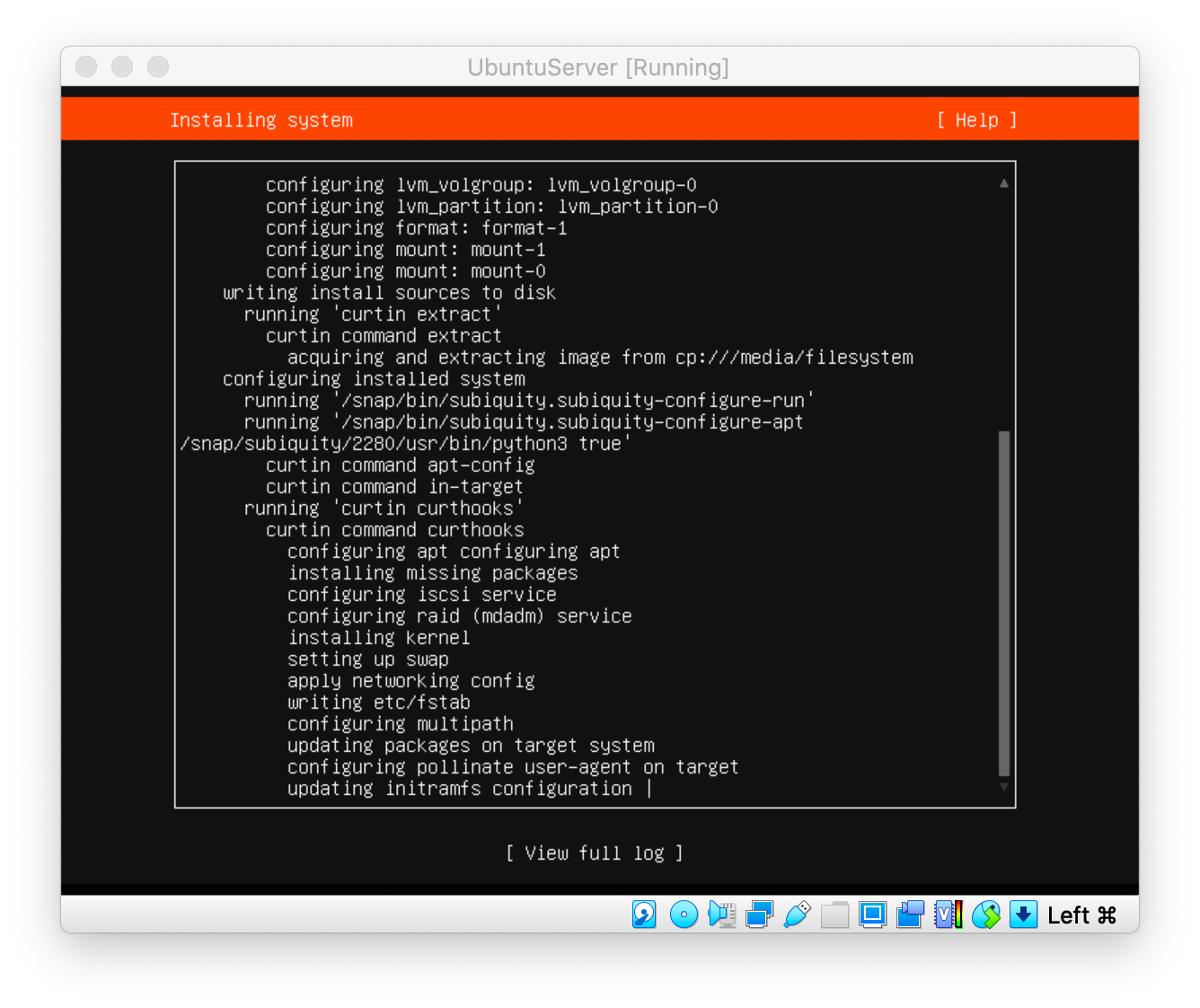
Task: Click the 'Installing system' header text
Action: tap(261, 120)
